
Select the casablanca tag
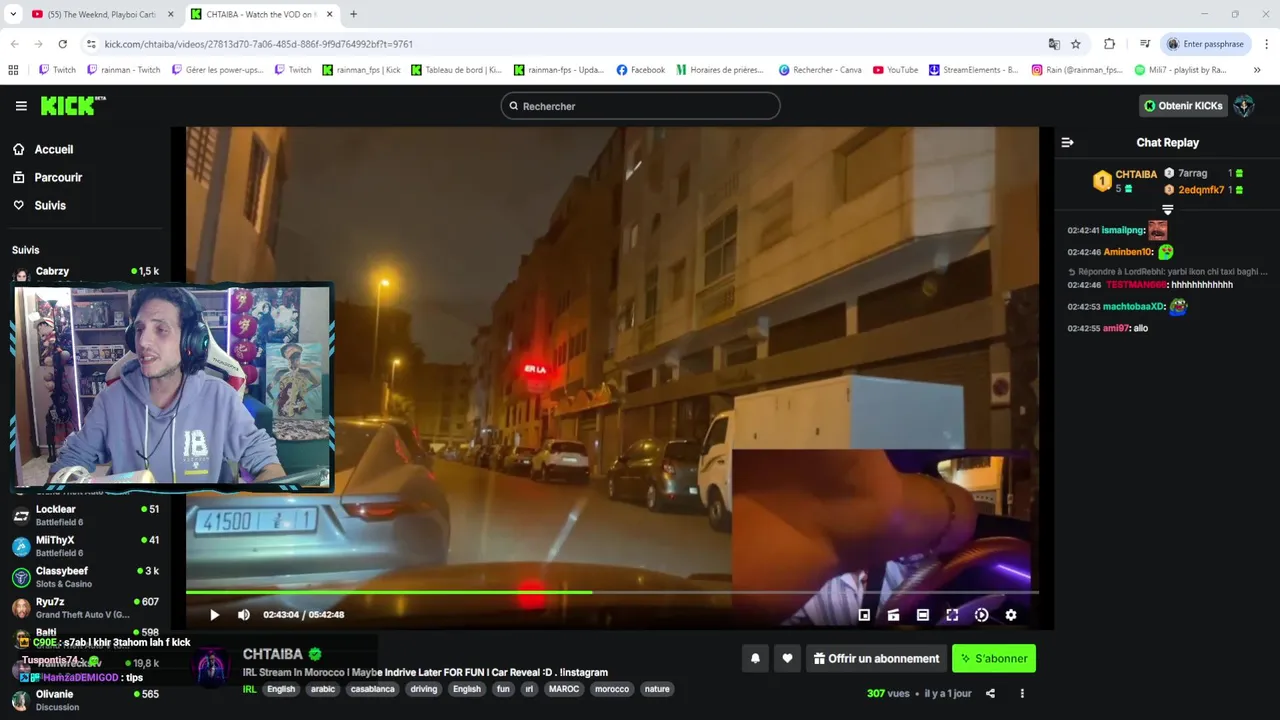[372, 689]
